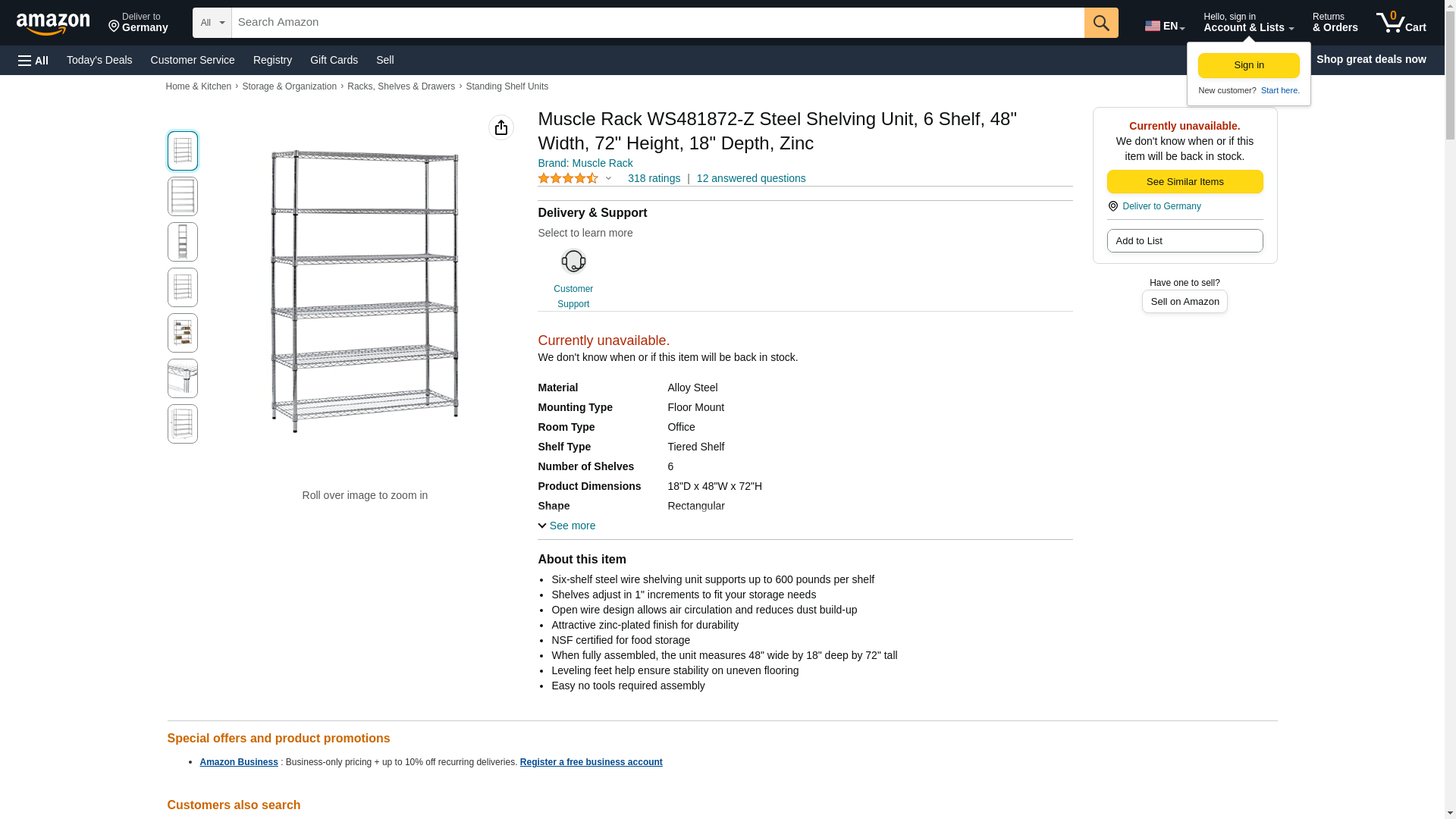
Task: Open the shopping cart icon
Action: click(x=1401, y=23)
